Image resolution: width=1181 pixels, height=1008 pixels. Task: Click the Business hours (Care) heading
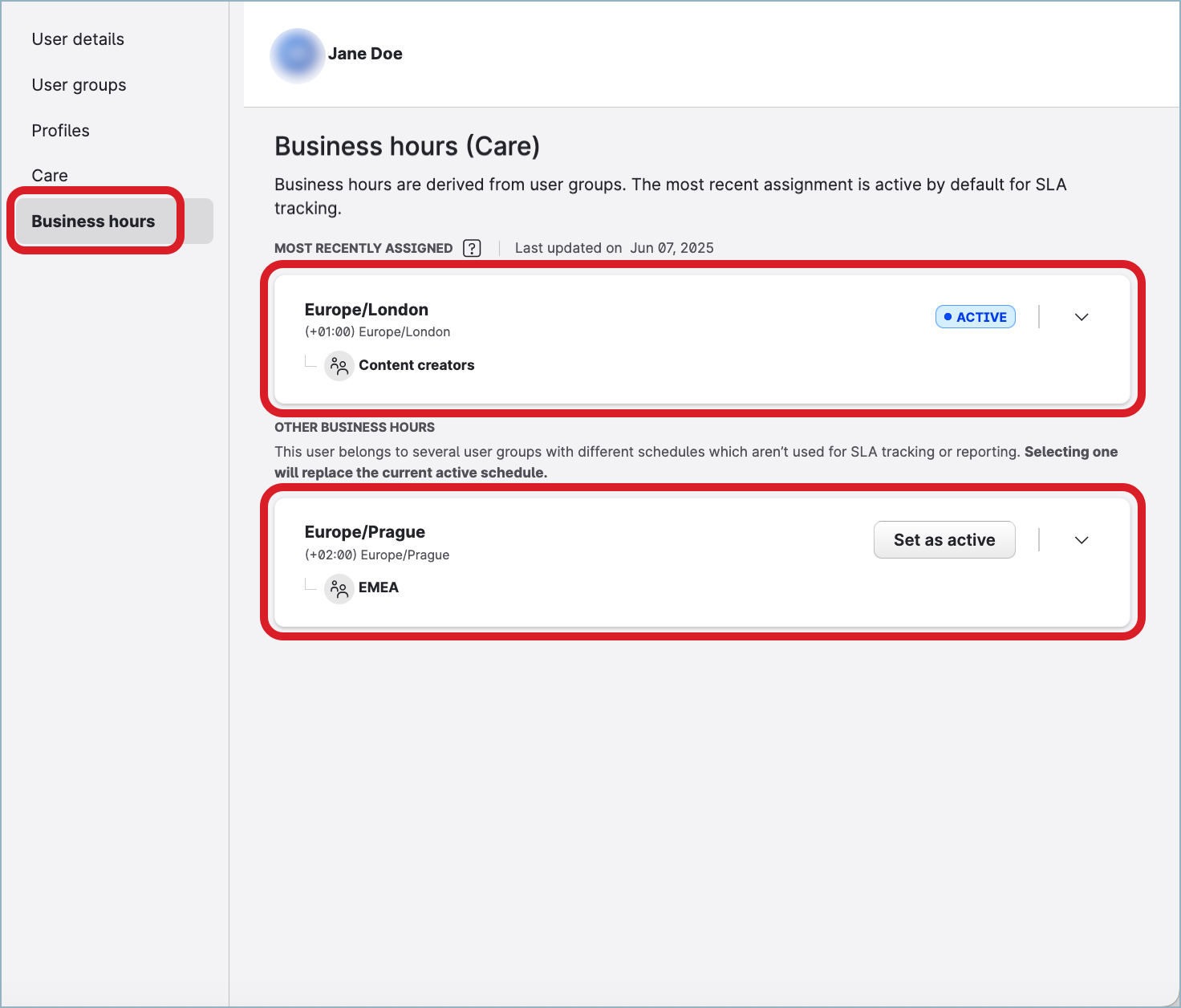click(407, 146)
